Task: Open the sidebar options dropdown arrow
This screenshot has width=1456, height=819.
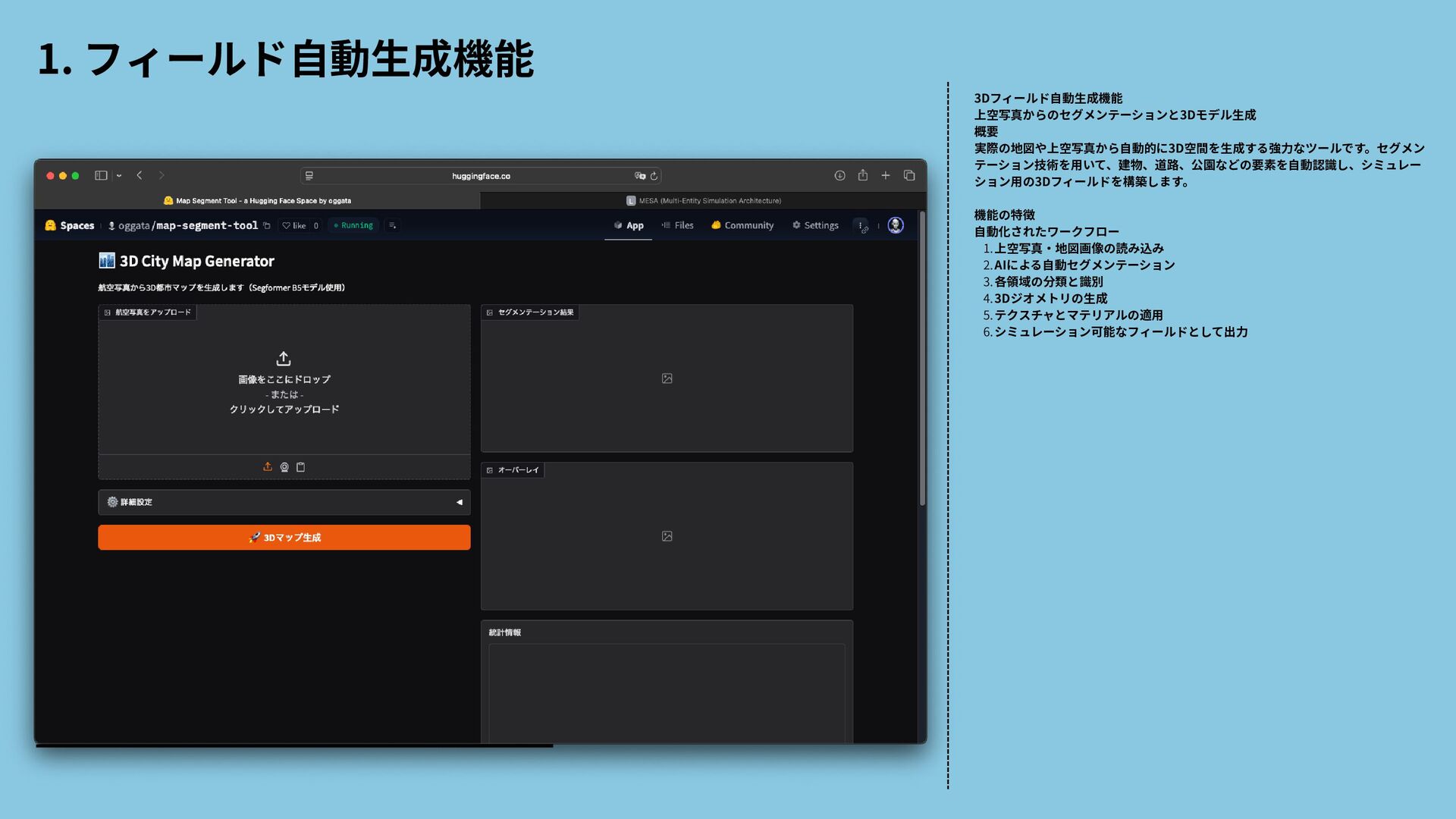Action: [x=119, y=176]
